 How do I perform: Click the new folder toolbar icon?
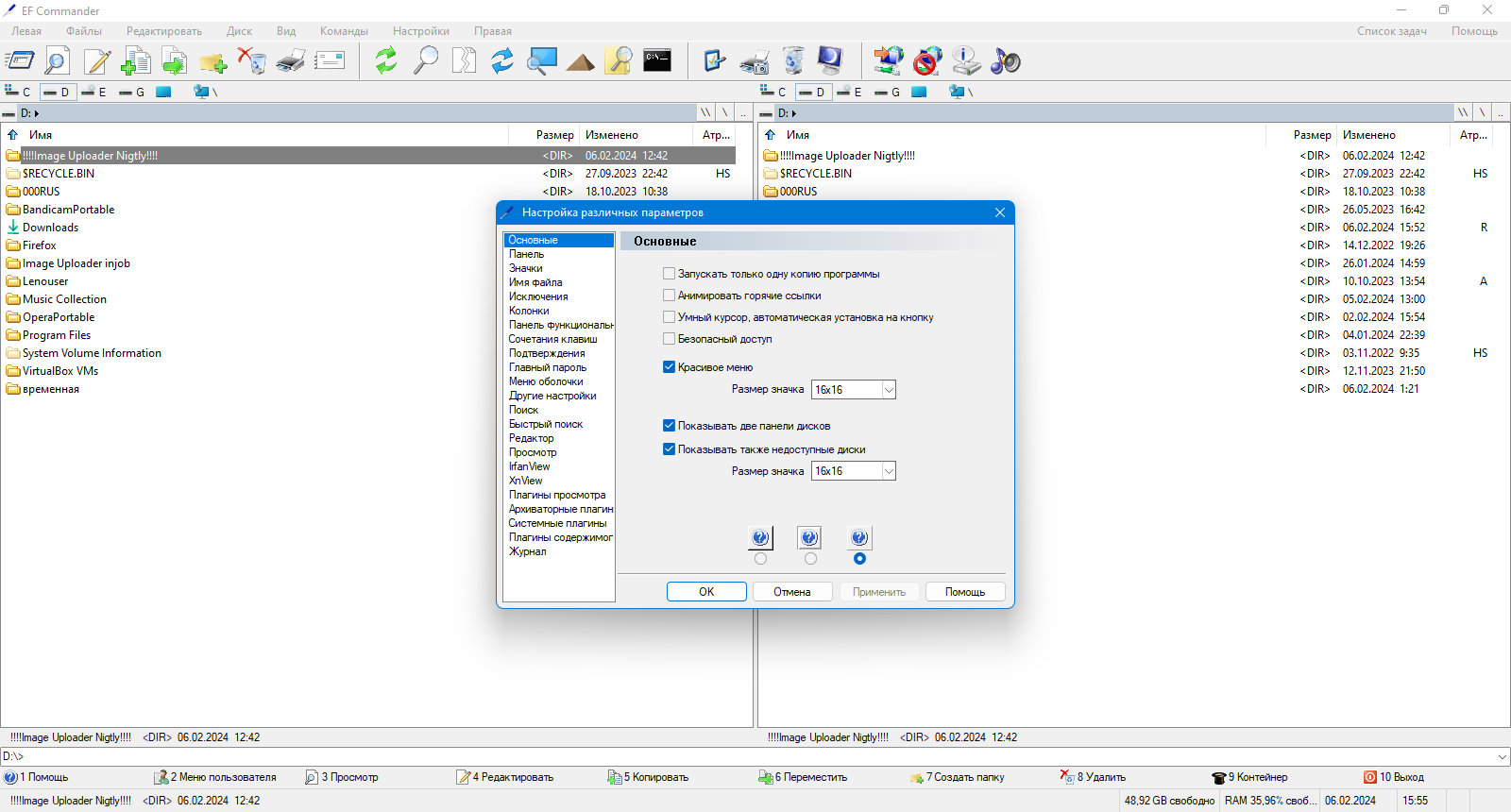tap(213, 61)
